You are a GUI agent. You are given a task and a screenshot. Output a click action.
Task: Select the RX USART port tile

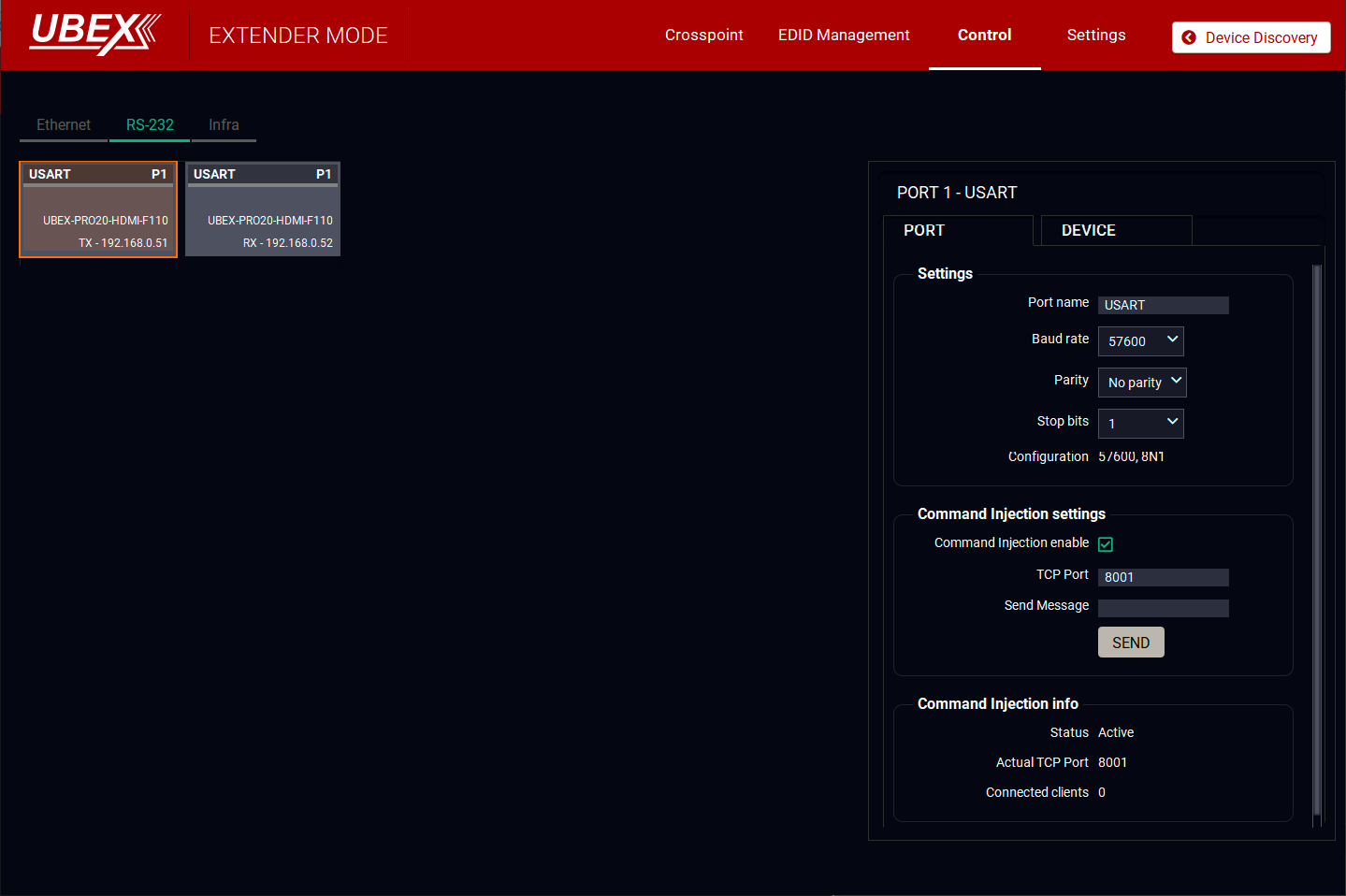(263, 210)
